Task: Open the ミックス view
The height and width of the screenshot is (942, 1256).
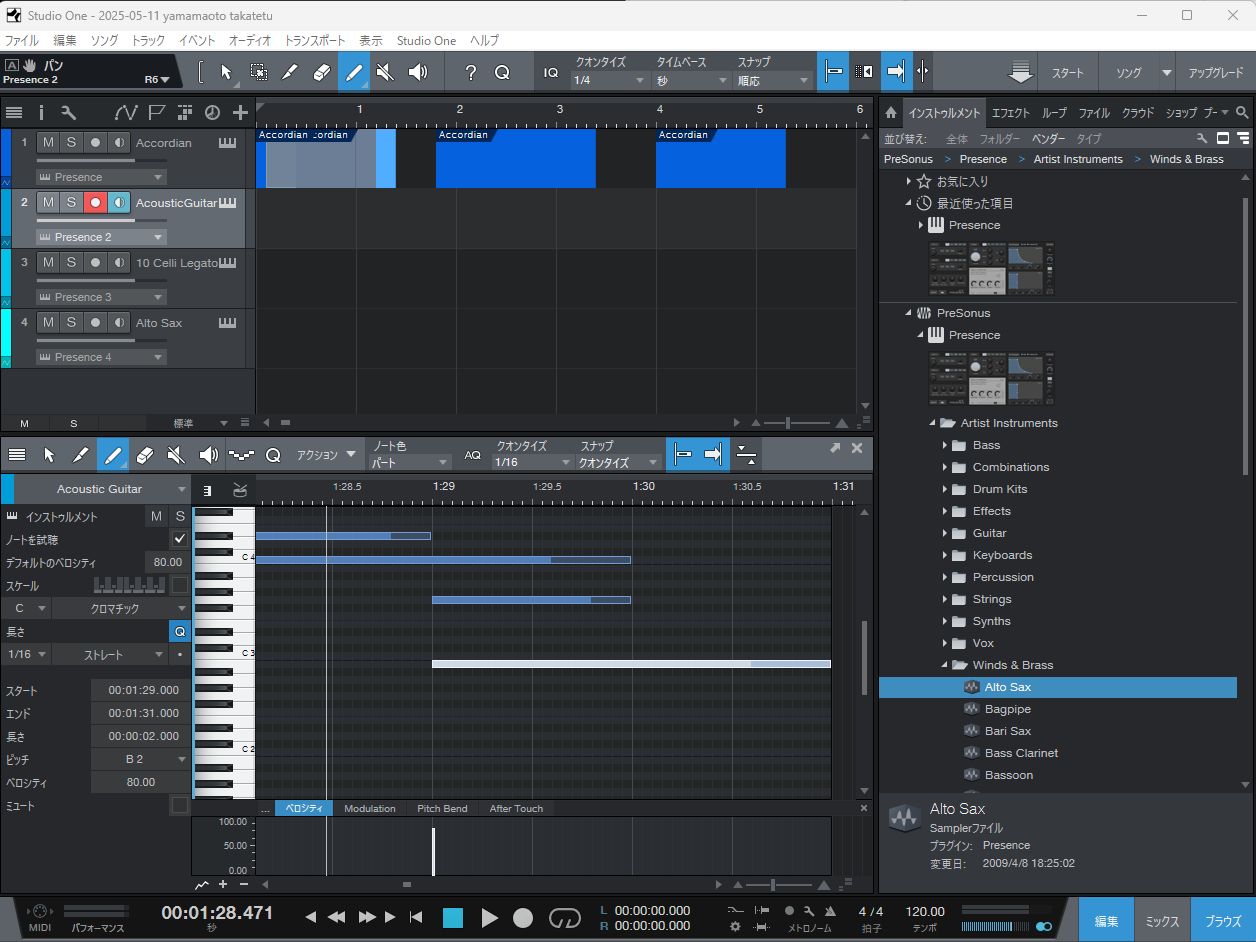Action: pyautogui.click(x=1162, y=922)
